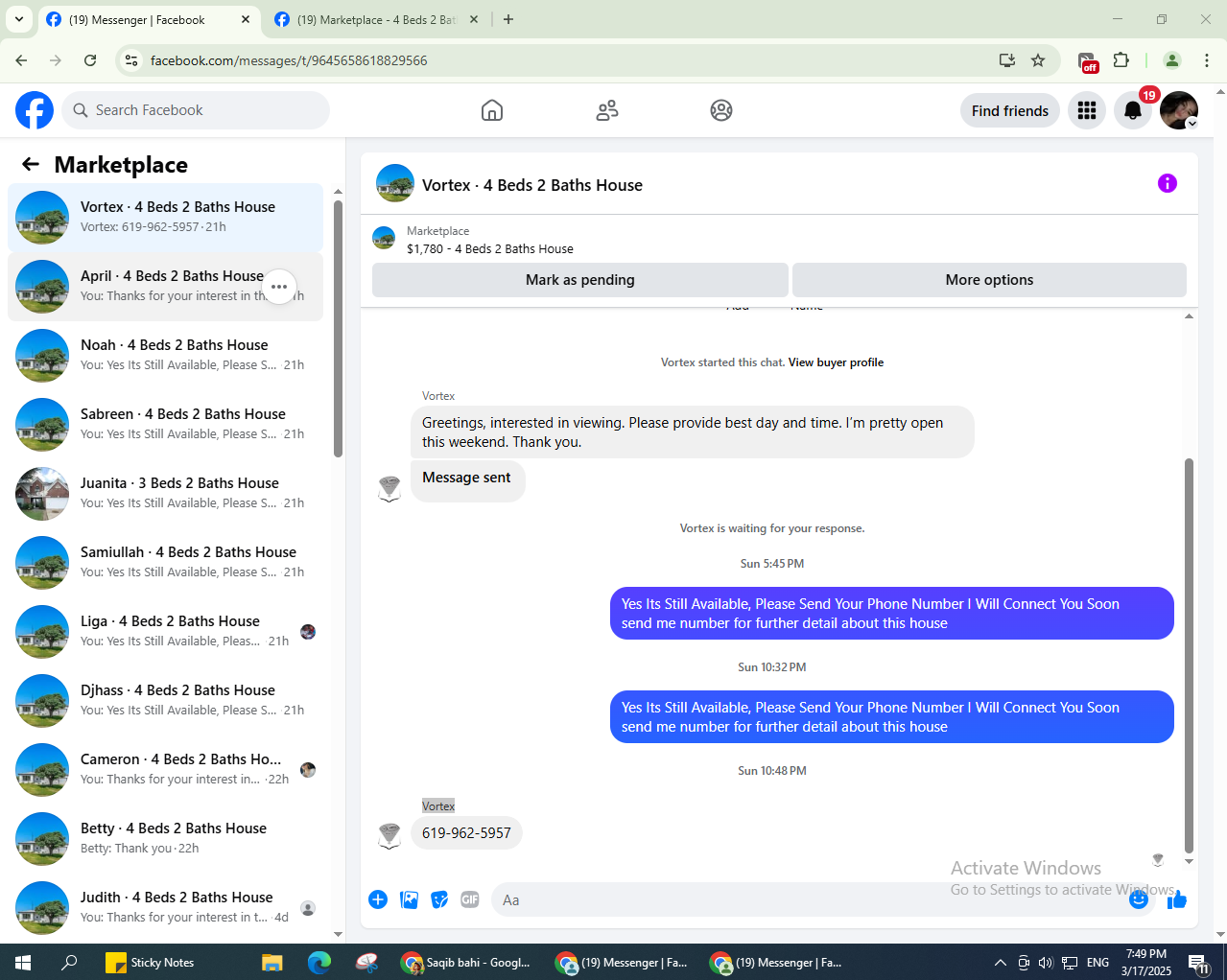Open the Windows notification center icon

pyautogui.click(x=1198, y=963)
